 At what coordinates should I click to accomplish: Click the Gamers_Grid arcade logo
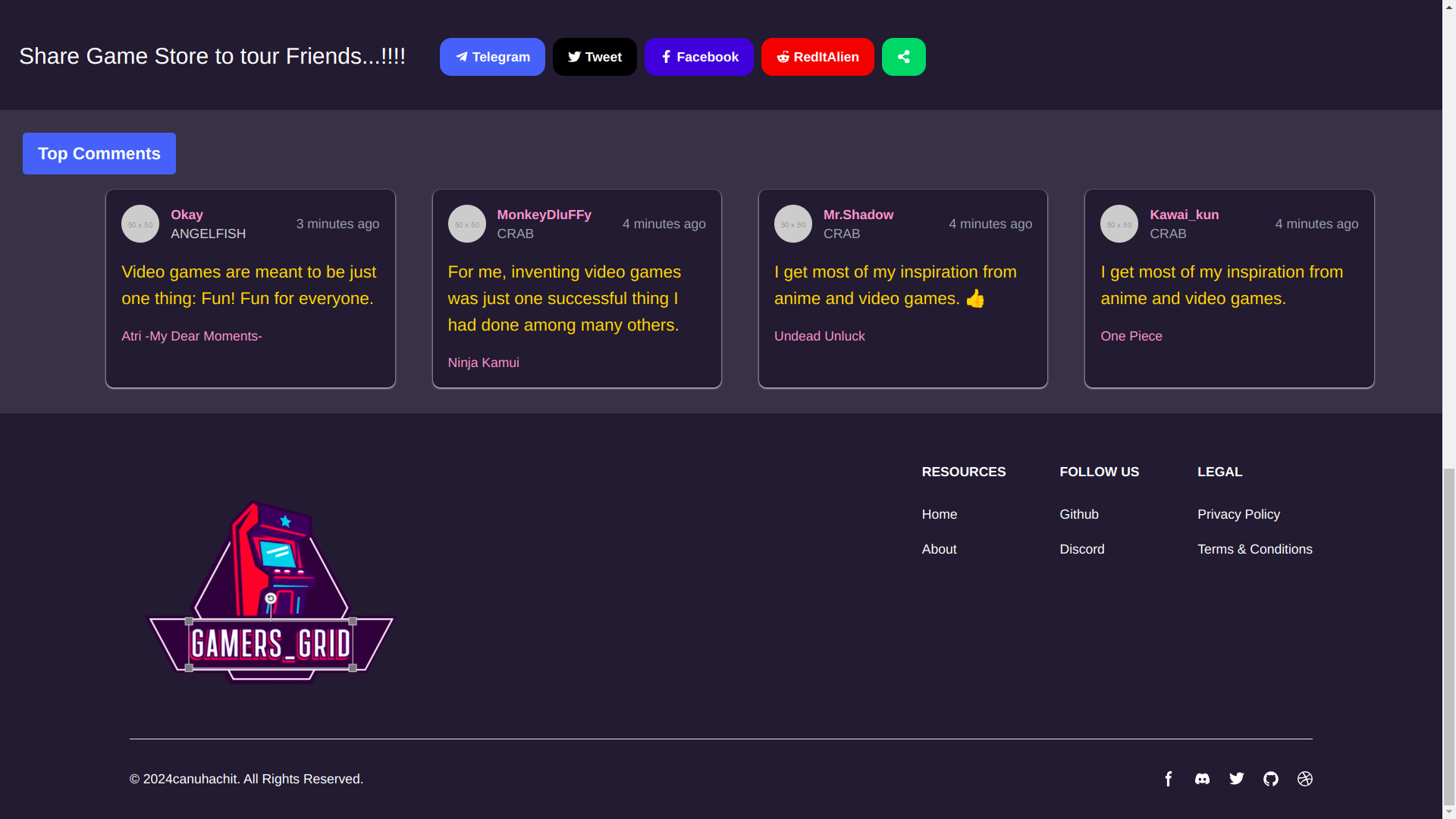[x=271, y=592]
